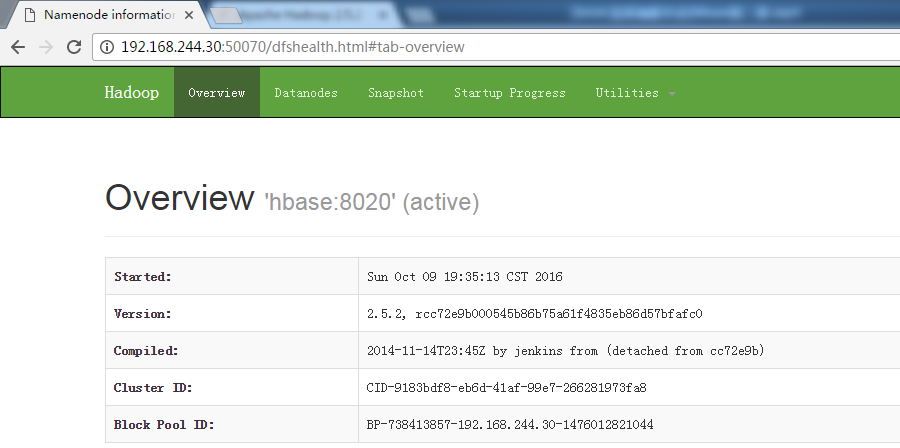Image resolution: width=900 pixels, height=448 pixels.
Task: Click the browser forward arrow
Action: pyautogui.click(x=46, y=47)
